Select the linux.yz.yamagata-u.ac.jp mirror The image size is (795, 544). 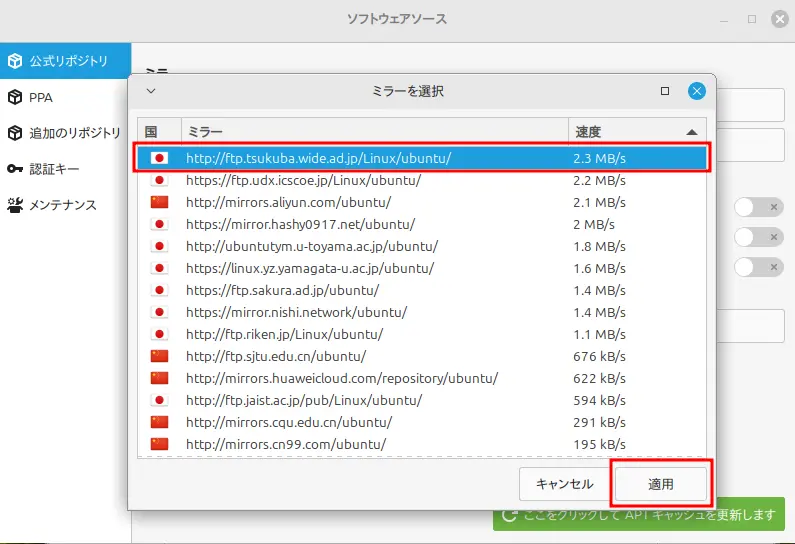point(422,268)
